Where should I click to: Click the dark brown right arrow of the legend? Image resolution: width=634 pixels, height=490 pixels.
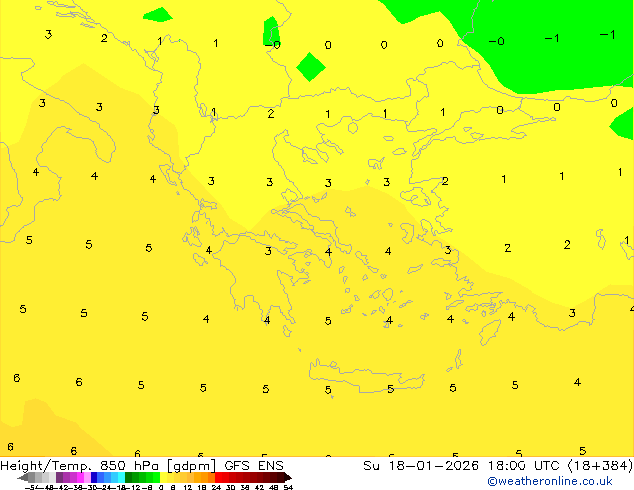[x=288, y=477]
